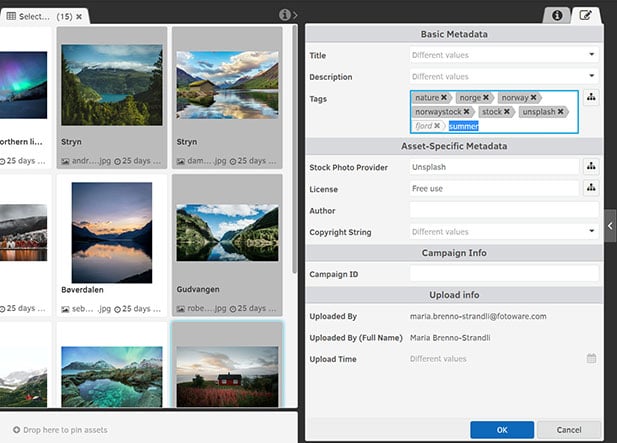Expand the Title value dropdown
The height and width of the screenshot is (443, 617).
coord(591,54)
